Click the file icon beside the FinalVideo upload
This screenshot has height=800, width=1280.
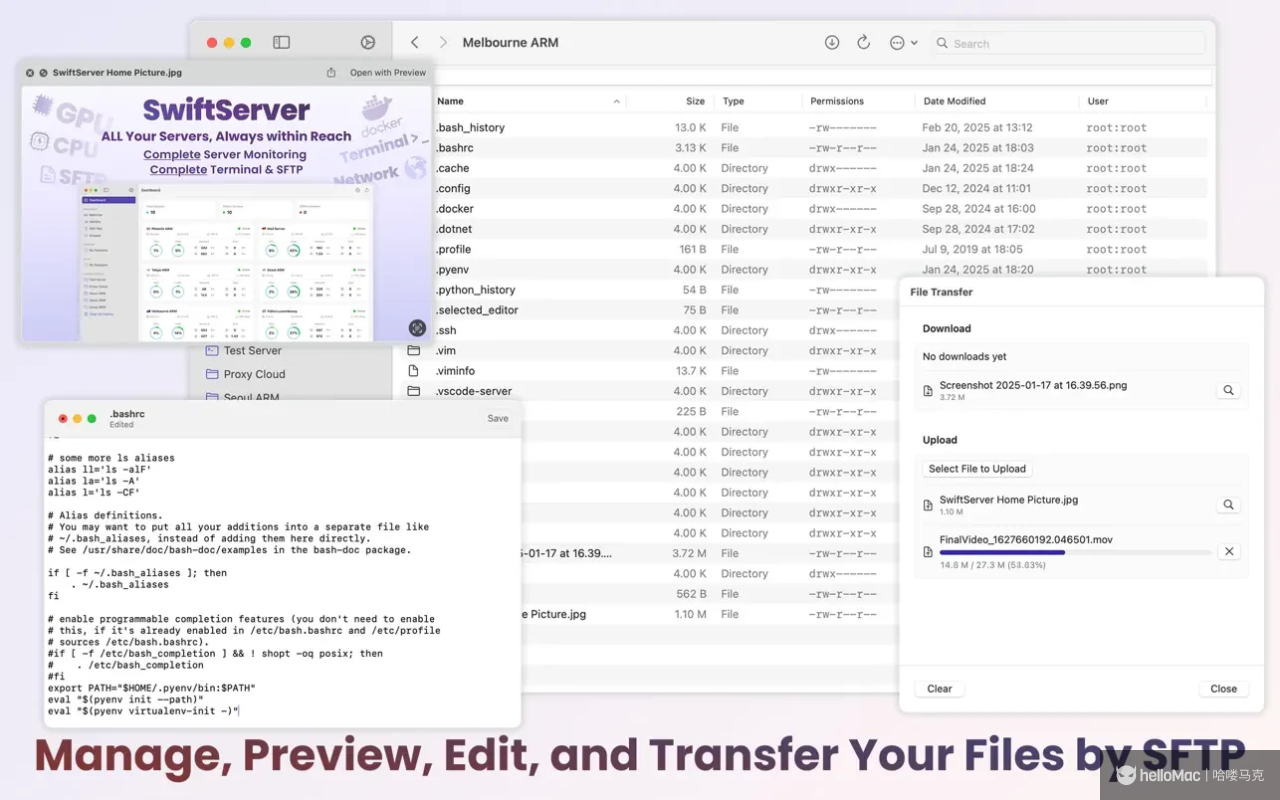928,552
